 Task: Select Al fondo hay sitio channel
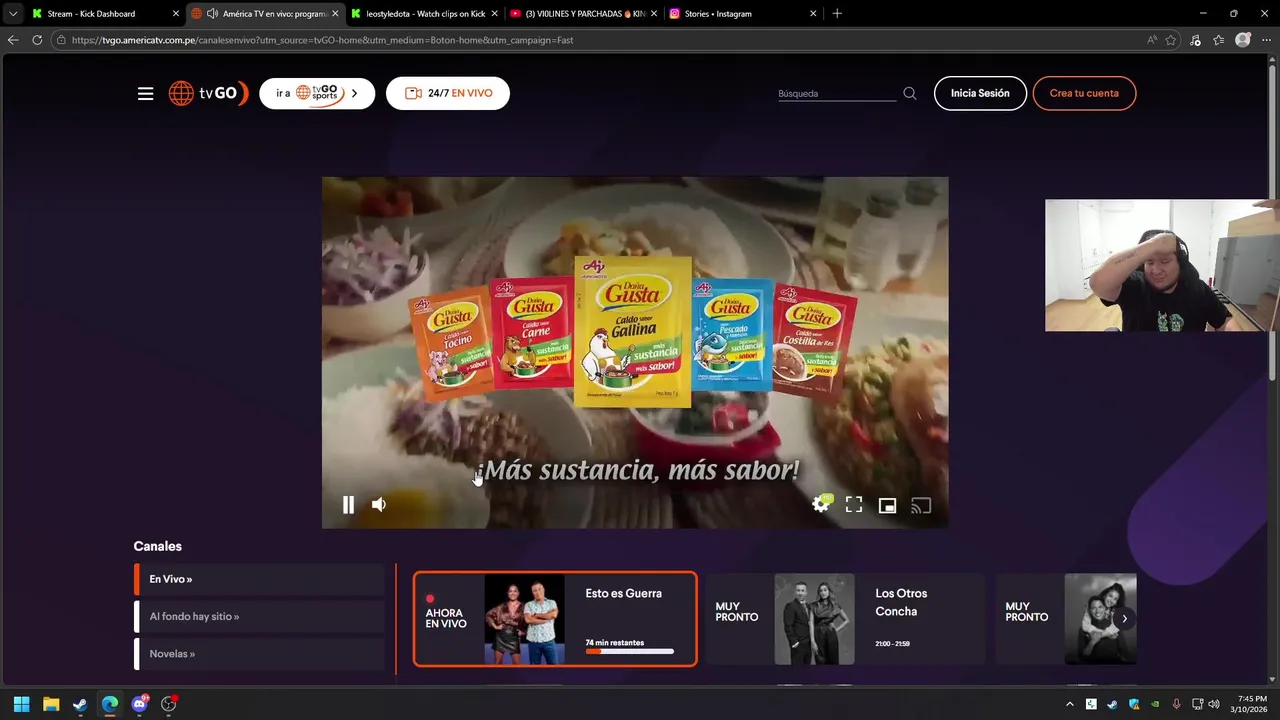(259, 616)
